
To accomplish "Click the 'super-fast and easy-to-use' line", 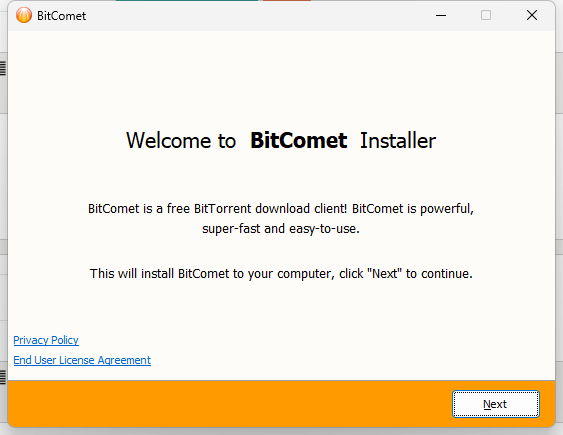I will [x=281, y=229].
